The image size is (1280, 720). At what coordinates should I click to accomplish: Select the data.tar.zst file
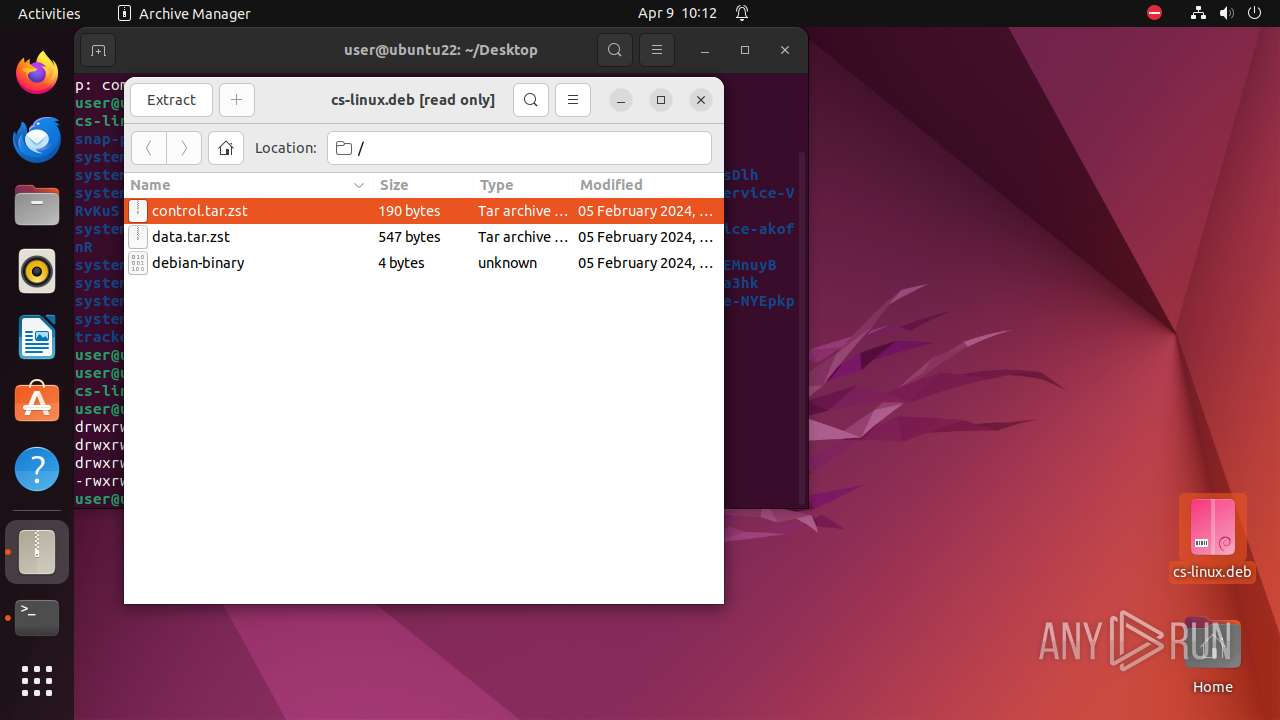(423, 237)
